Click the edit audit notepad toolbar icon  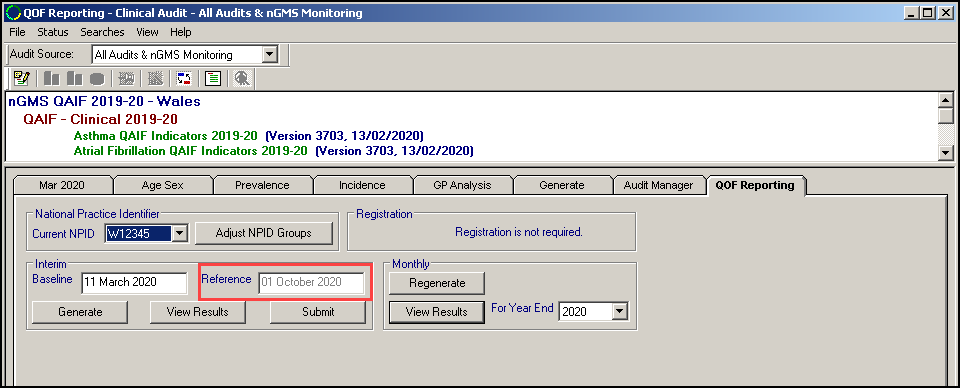[22, 78]
